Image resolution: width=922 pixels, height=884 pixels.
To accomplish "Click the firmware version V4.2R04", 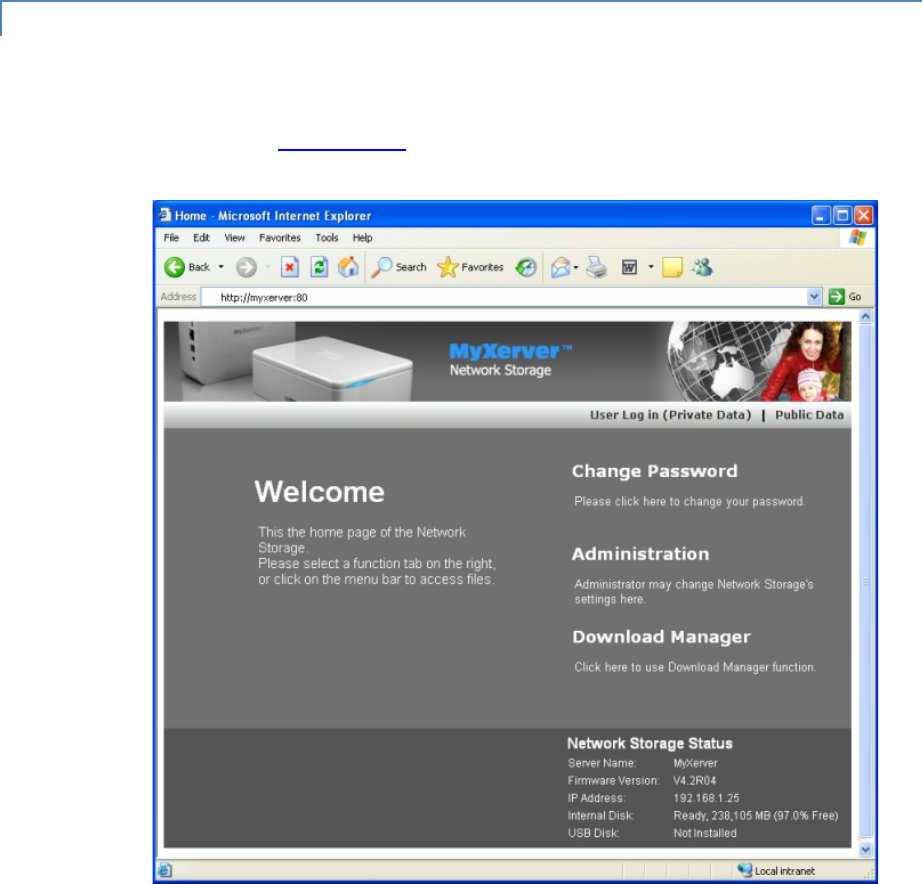I will click(x=694, y=780).
